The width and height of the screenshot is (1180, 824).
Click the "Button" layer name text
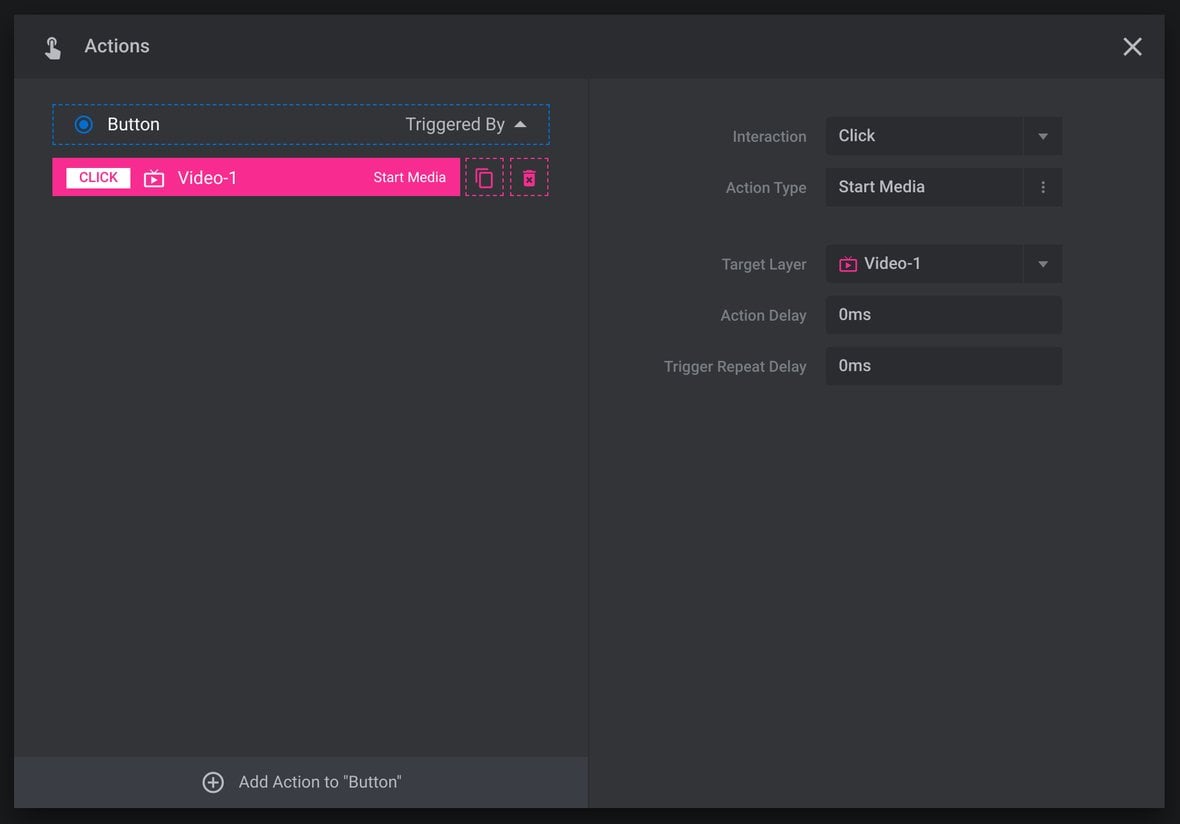pos(133,124)
